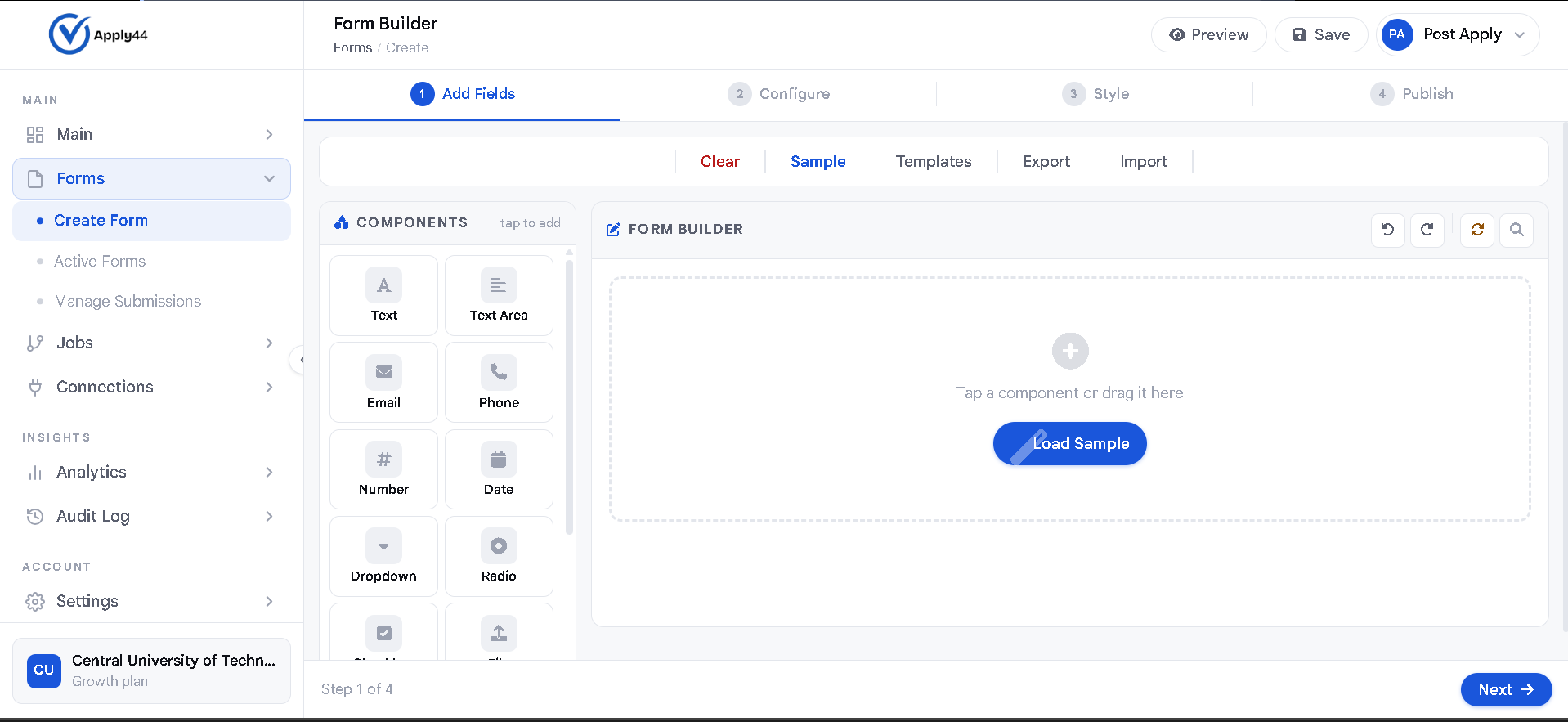The width and height of the screenshot is (1568, 722).
Task: Click Sample in the toolbar
Action: click(x=818, y=161)
